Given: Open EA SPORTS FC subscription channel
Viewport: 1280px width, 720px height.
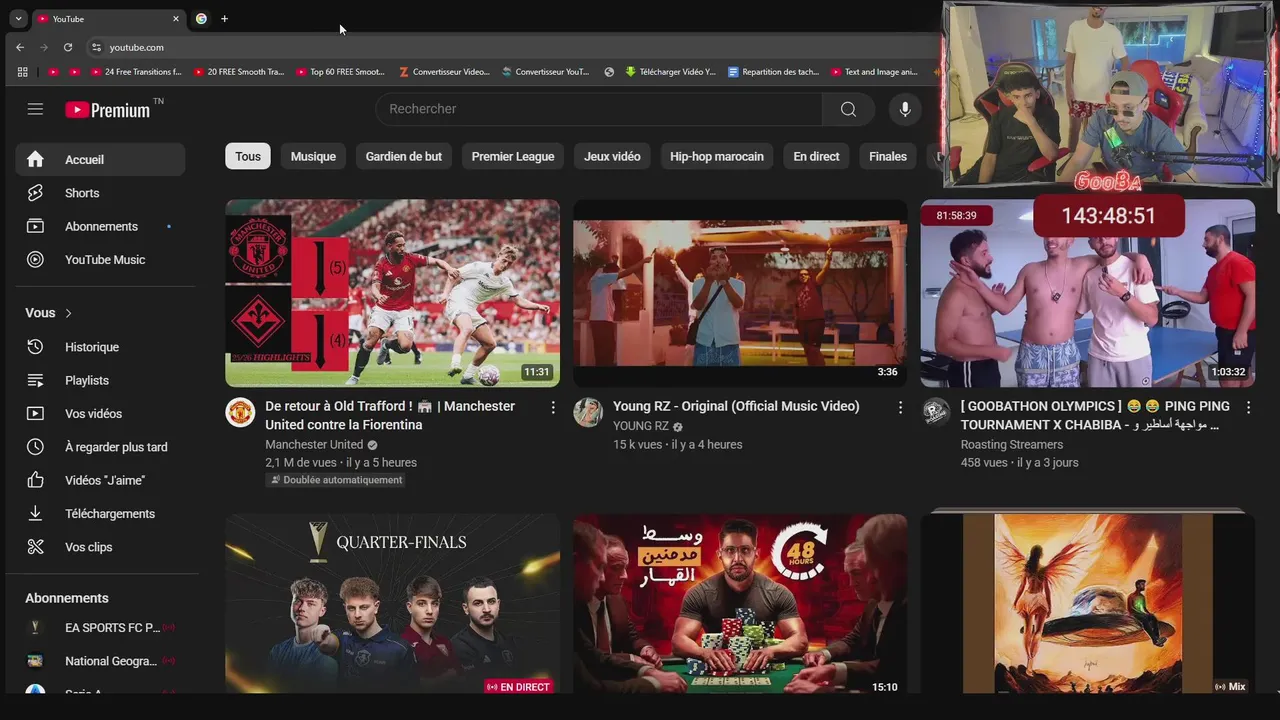Looking at the screenshot, I should click(x=100, y=628).
